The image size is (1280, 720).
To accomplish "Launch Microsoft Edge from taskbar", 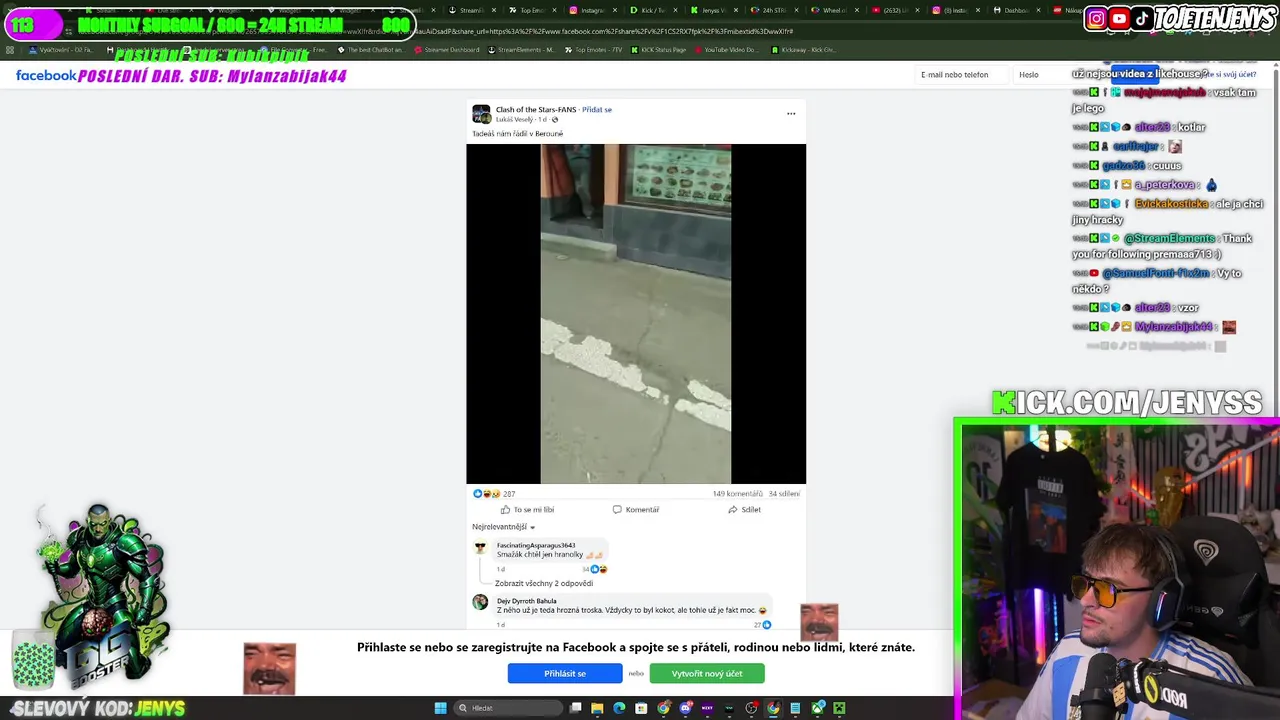I will (619, 708).
